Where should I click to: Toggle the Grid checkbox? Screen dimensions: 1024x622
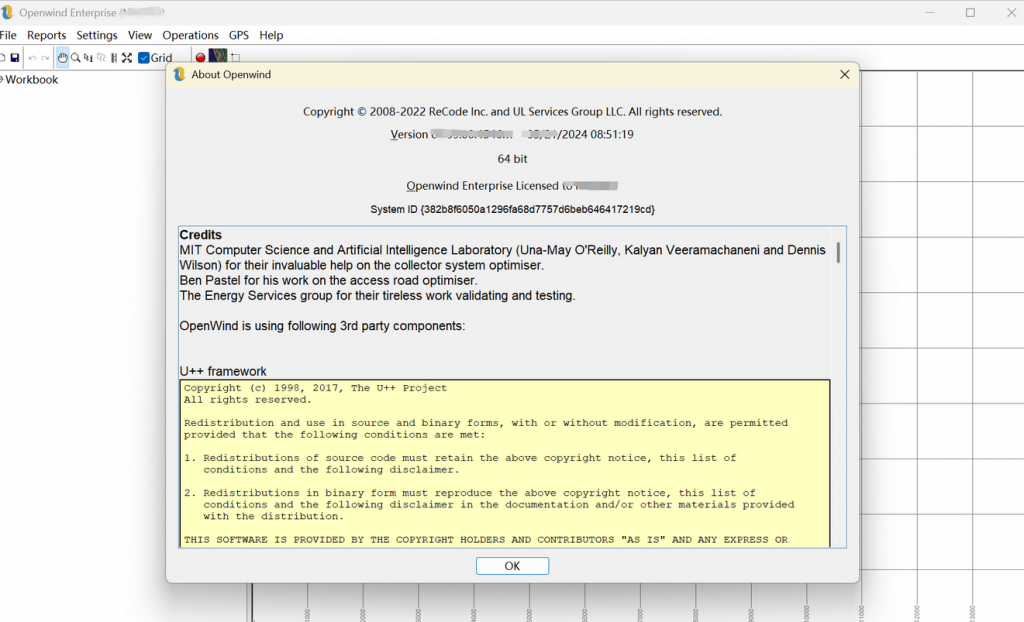tap(144, 58)
